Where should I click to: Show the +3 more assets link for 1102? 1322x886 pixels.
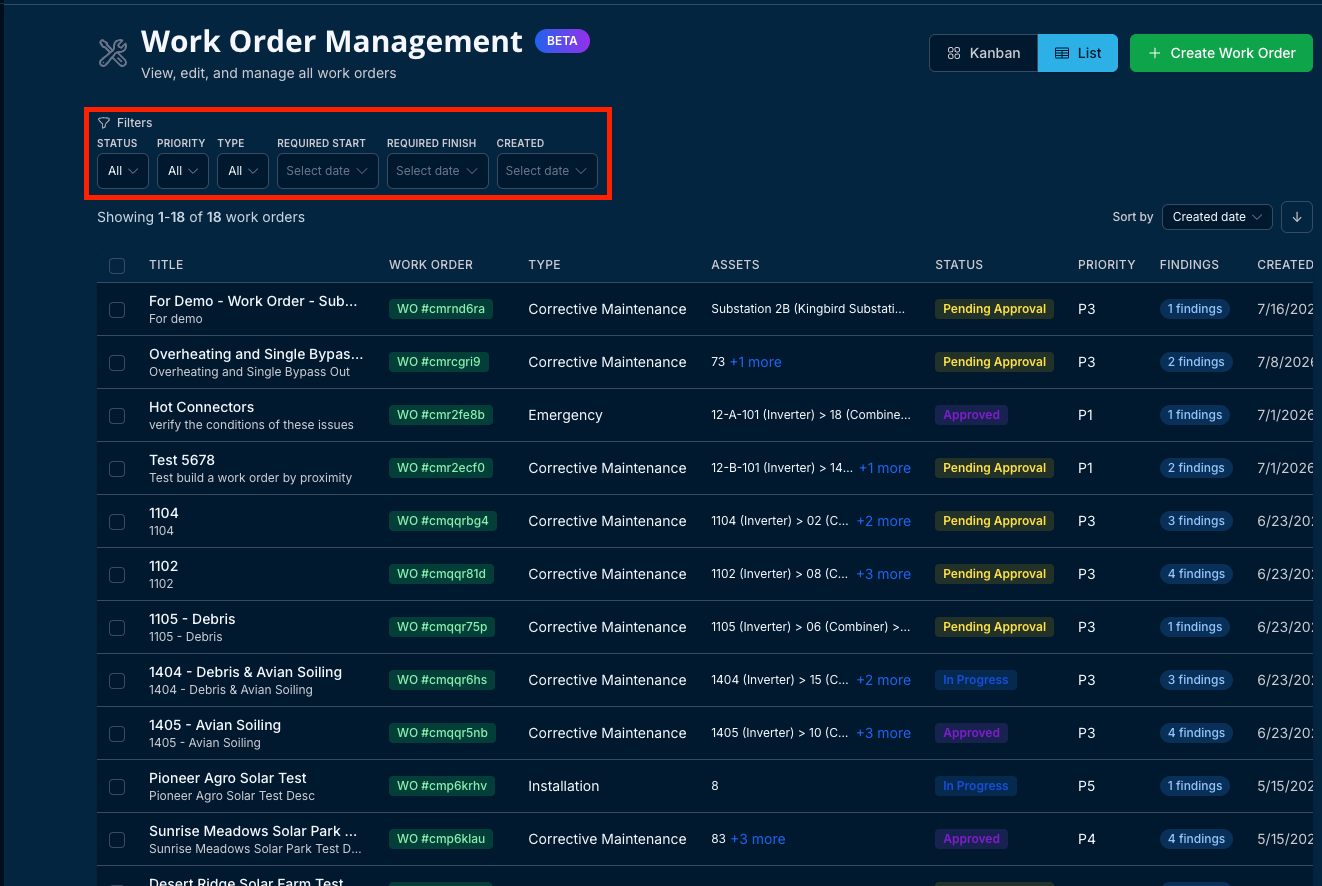click(884, 574)
